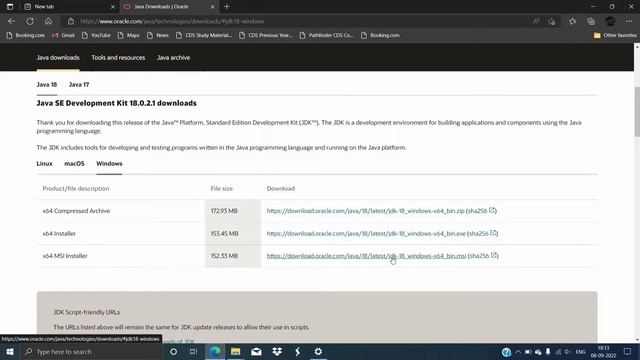Click the taskbar search box

[x=92, y=351]
